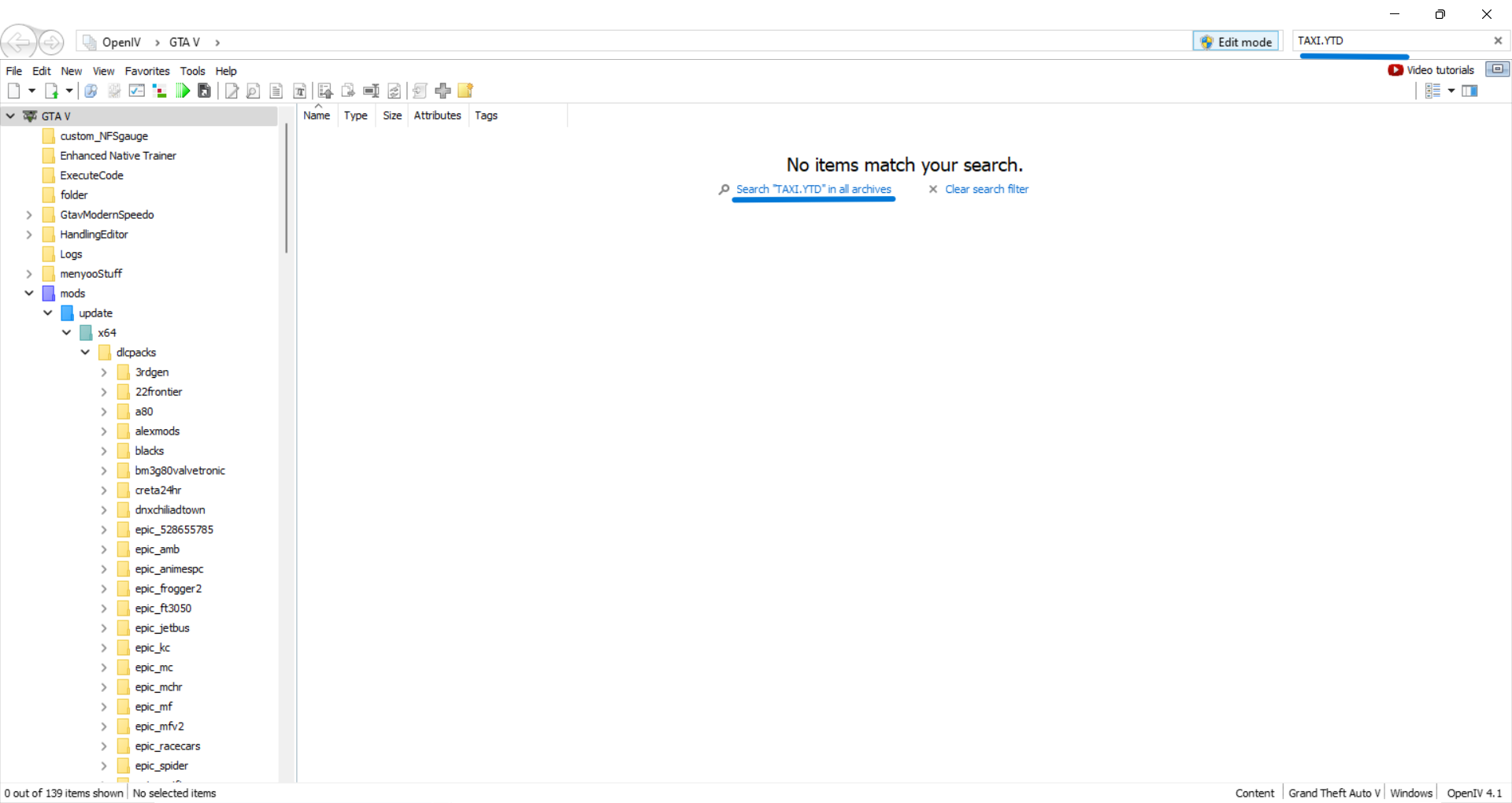The height and width of the screenshot is (803, 1512).
Task: Click the edit document pencil toolbar icon
Action: tap(232, 91)
